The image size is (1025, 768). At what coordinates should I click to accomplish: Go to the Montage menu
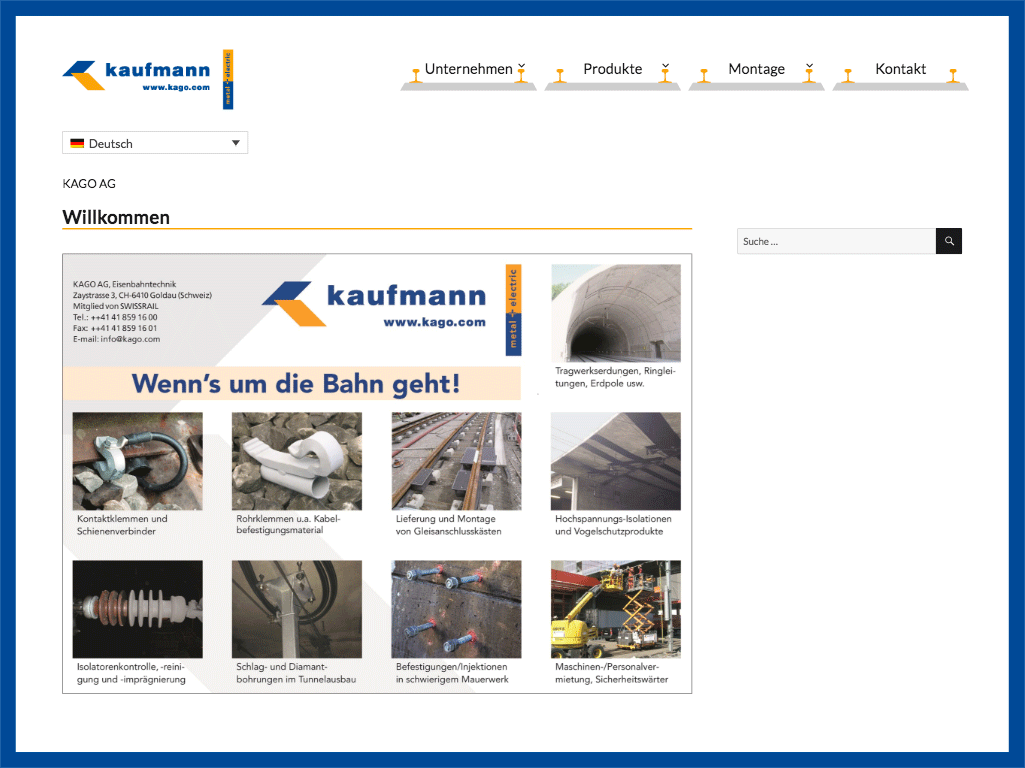756,69
